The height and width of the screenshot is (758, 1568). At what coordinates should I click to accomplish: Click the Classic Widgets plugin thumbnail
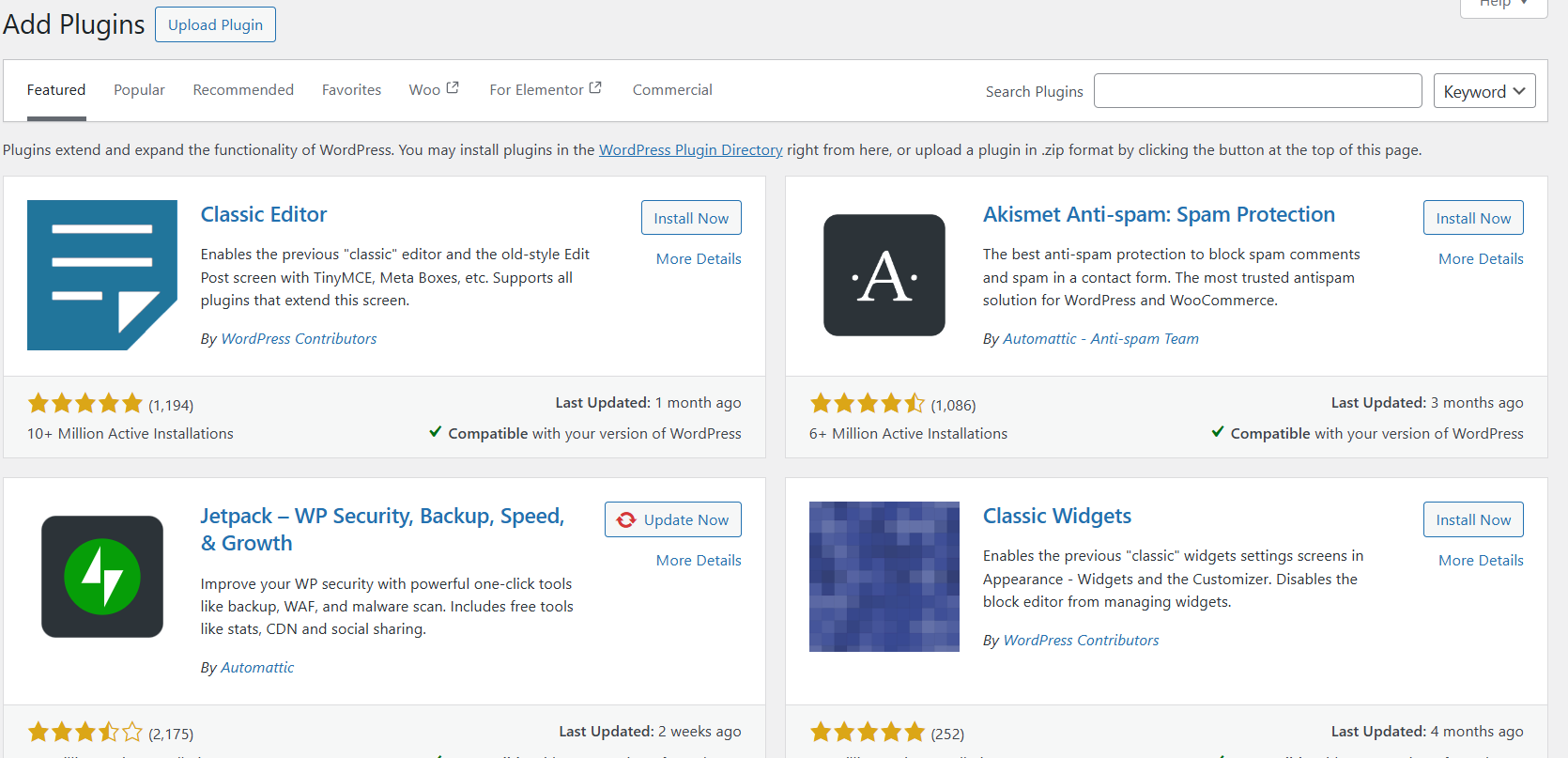884,577
